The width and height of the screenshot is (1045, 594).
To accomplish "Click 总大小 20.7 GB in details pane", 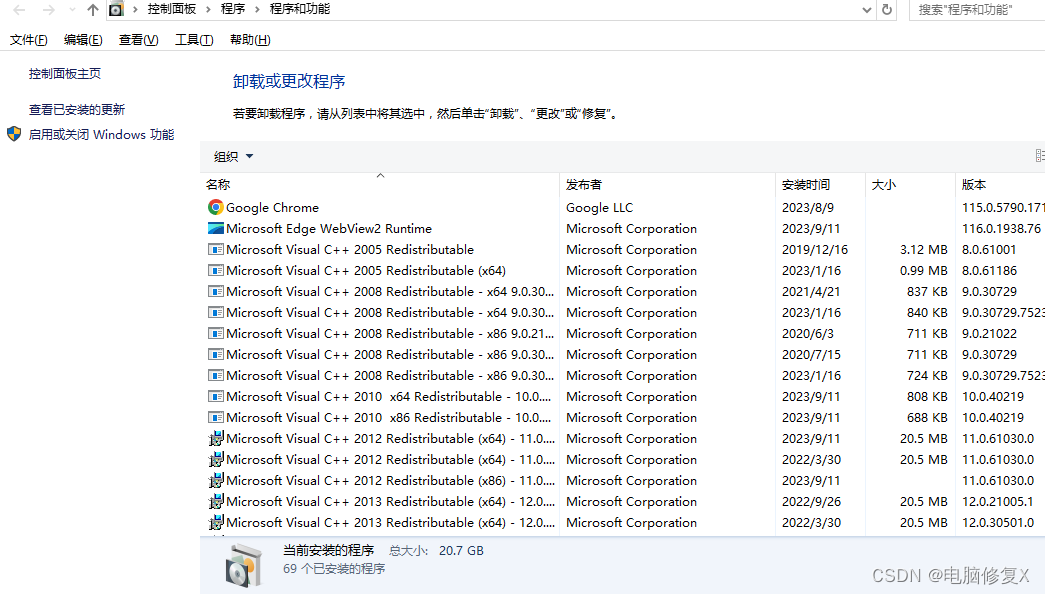I will pyautogui.click(x=437, y=551).
